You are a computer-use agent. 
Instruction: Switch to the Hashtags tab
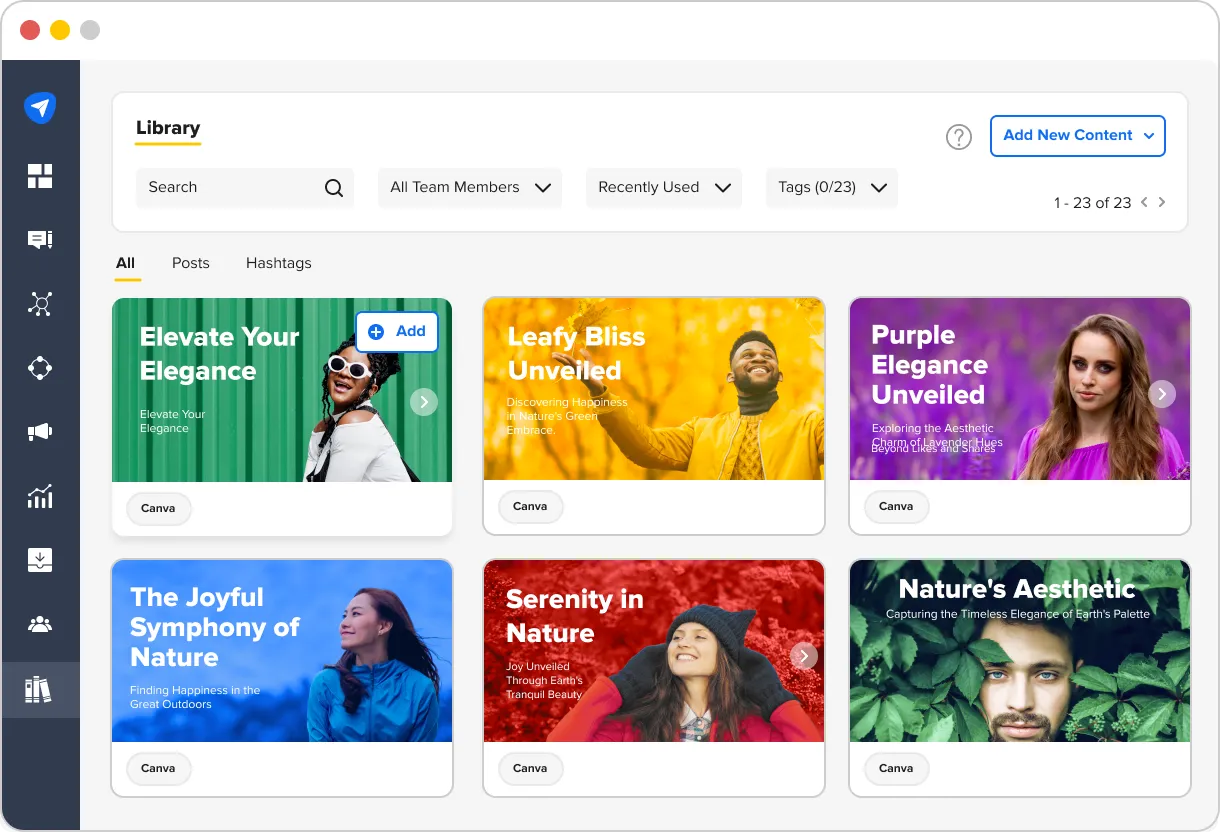(x=278, y=263)
